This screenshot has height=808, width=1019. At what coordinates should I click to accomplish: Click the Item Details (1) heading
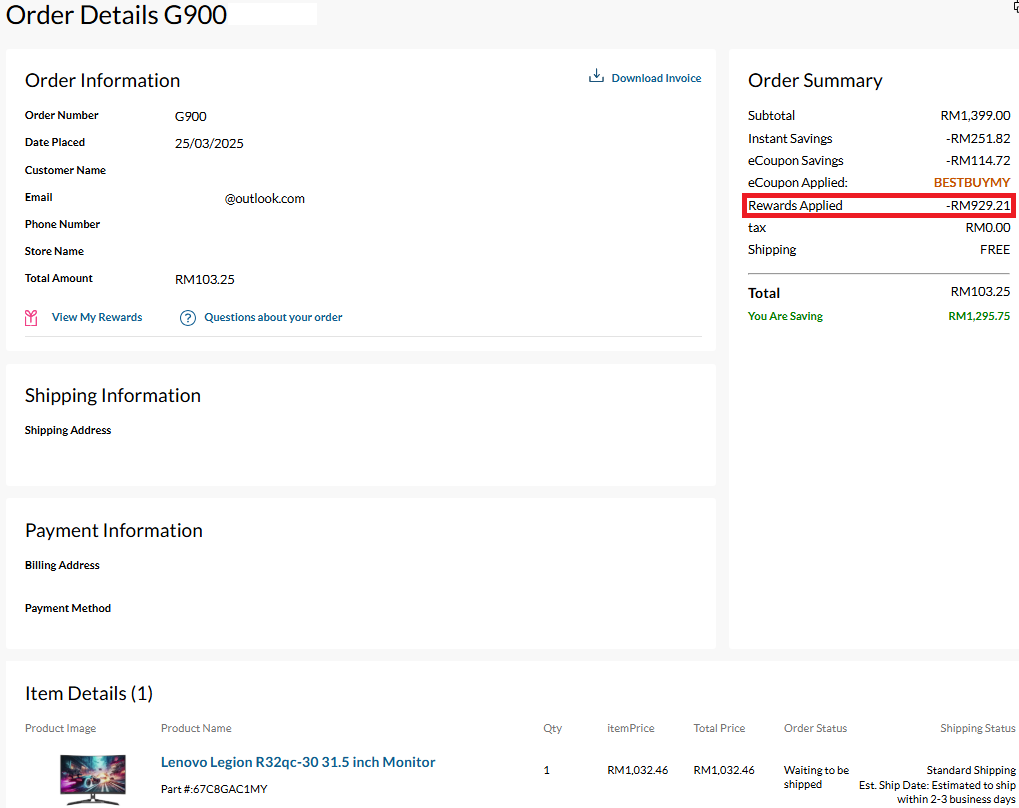(x=89, y=693)
